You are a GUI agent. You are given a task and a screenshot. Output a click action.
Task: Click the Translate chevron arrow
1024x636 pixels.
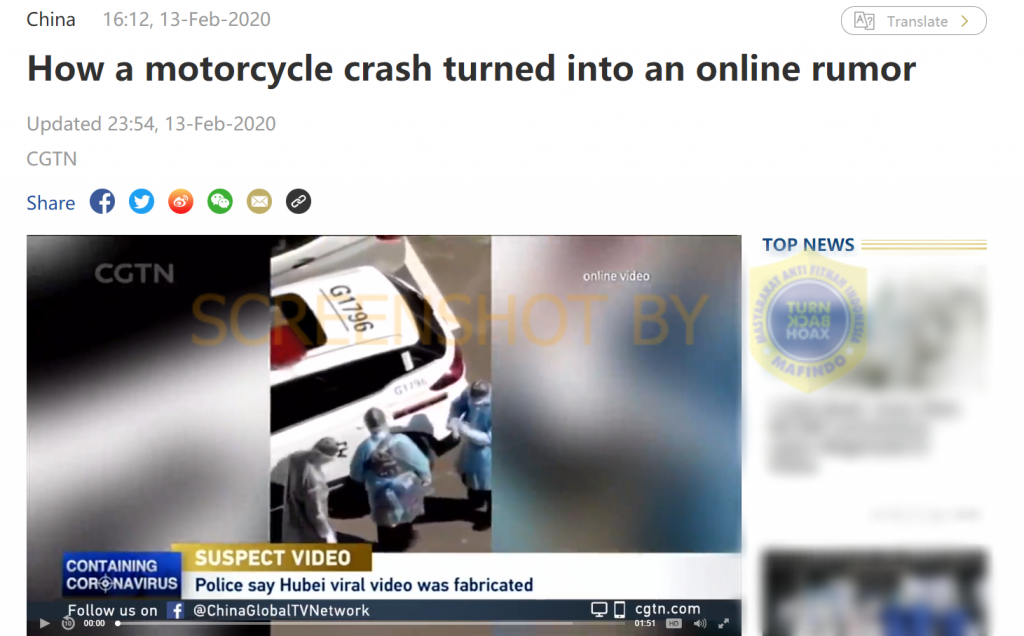[x=965, y=21]
